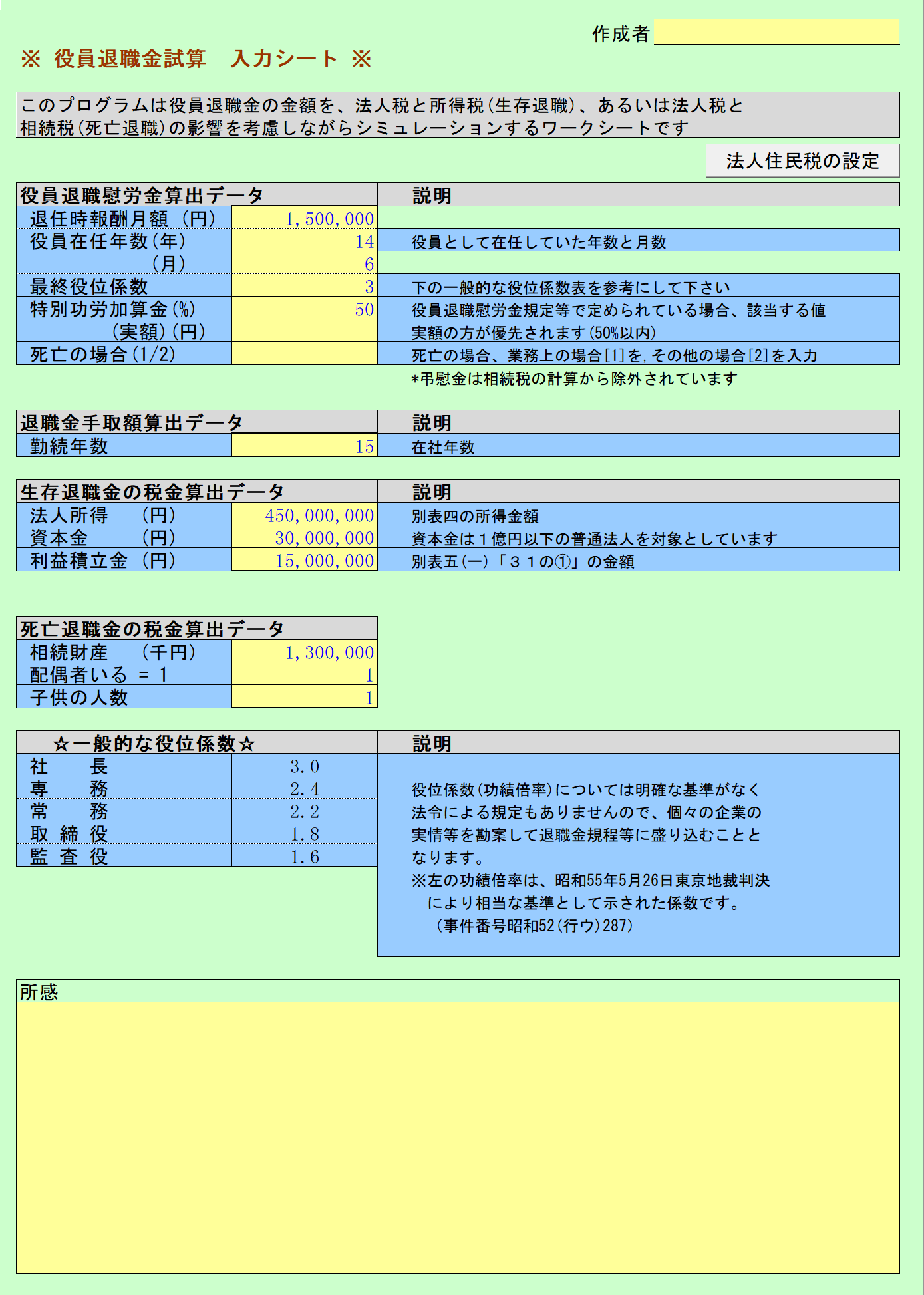Click the 取締役 coefficient value 1.8
This screenshot has height=1295, width=924.
304,833
